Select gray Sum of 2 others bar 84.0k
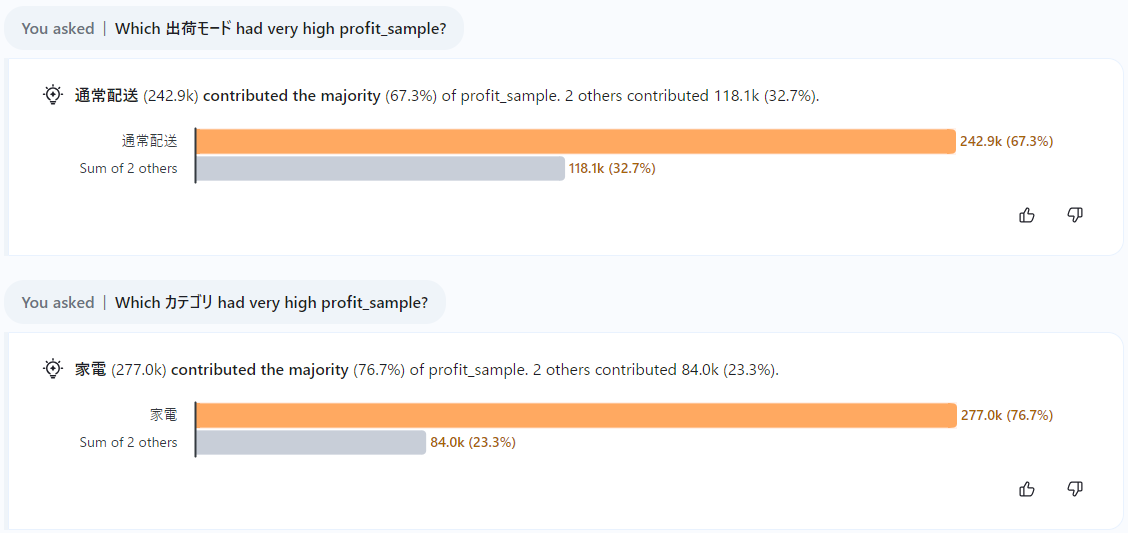1128x533 pixels. pyautogui.click(x=311, y=442)
